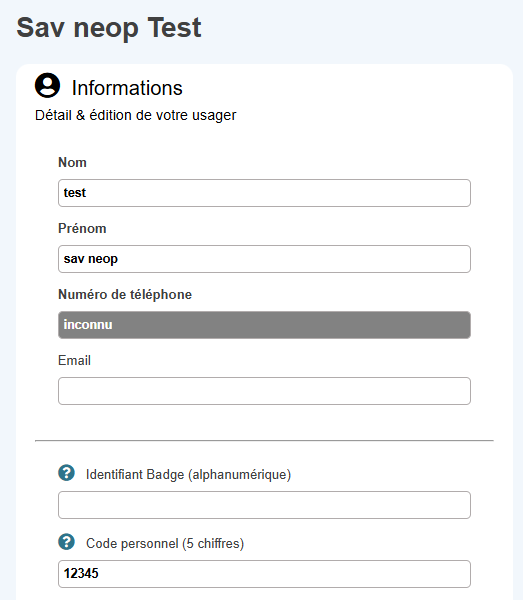
Task: Click blank card space below the Email field
Action: click(x=264, y=422)
